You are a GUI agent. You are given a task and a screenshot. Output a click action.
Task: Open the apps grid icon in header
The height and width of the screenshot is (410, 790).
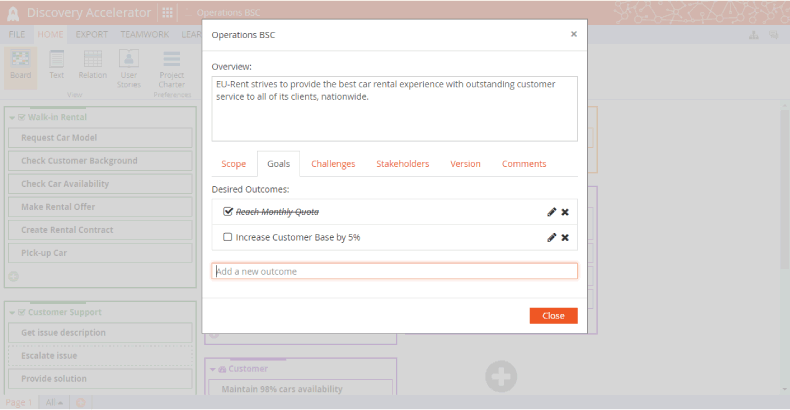(167, 13)
